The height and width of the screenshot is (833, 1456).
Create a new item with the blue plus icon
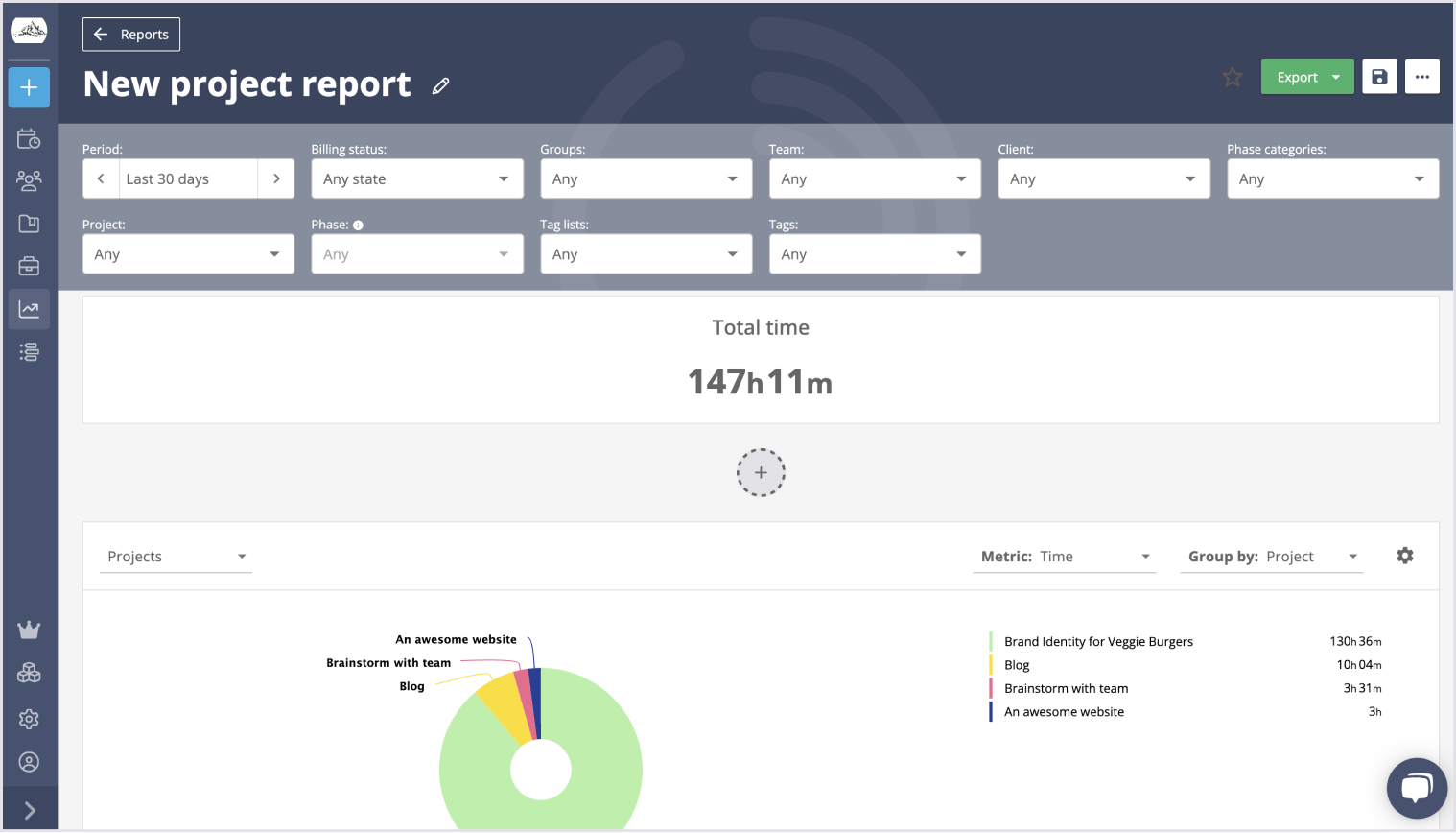click(x=29, y=87)
